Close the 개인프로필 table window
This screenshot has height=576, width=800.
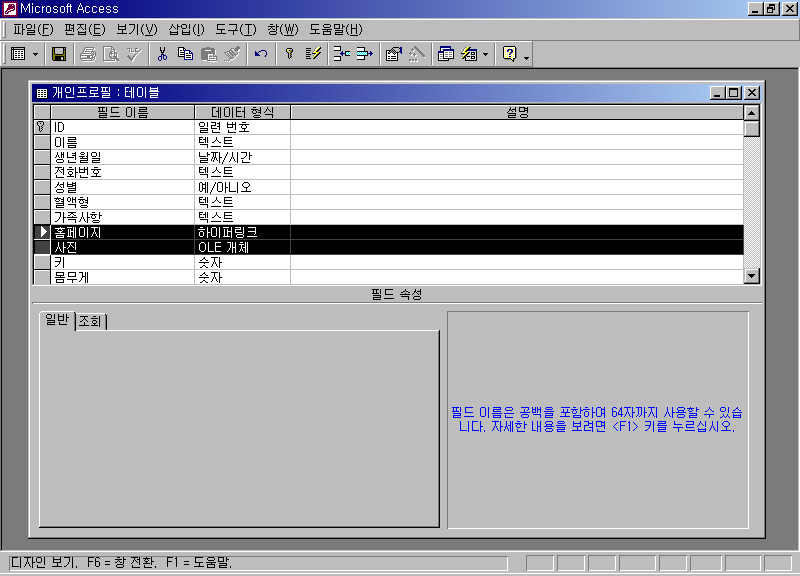point(752,93)
